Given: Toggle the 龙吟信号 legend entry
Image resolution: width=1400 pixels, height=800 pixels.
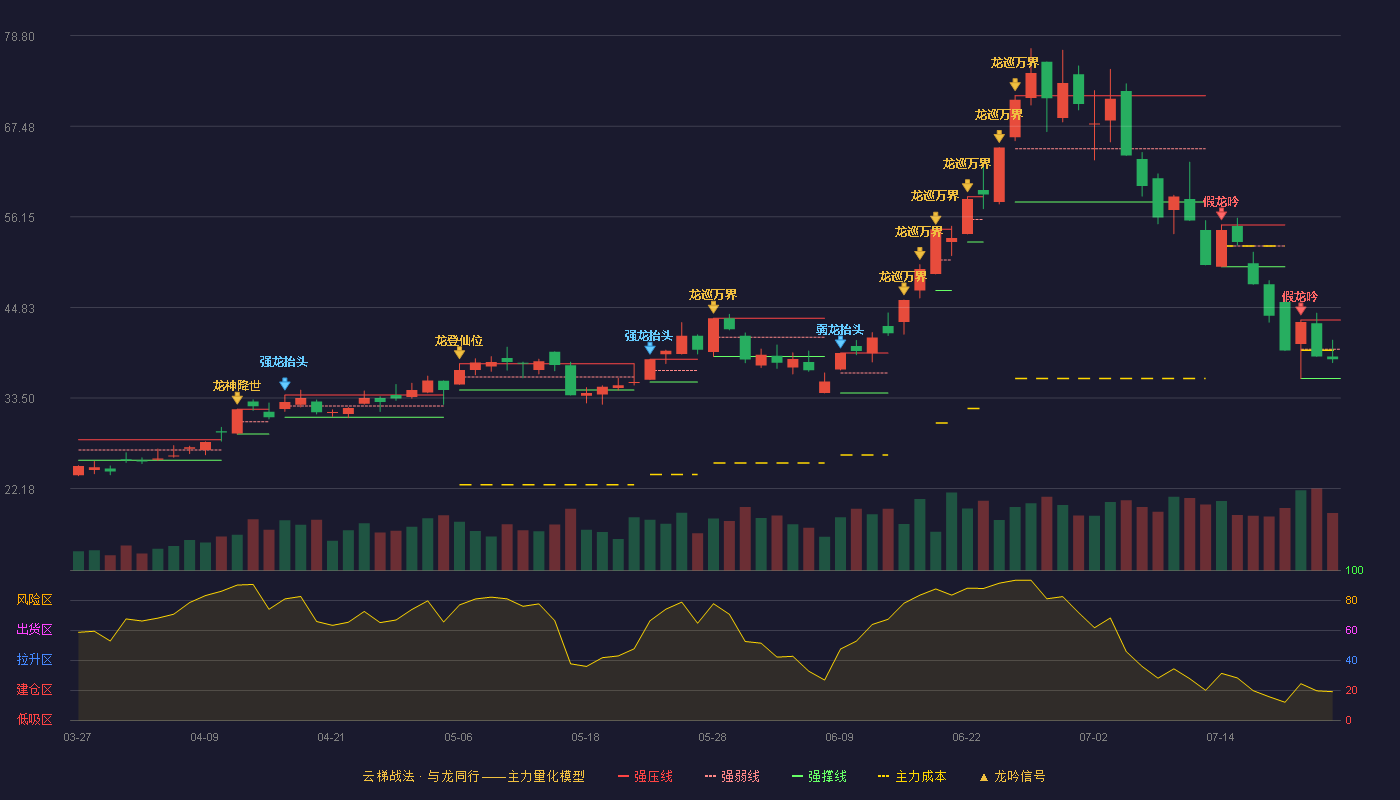Looking at the screenshot, I should (x=1011, y=776).
